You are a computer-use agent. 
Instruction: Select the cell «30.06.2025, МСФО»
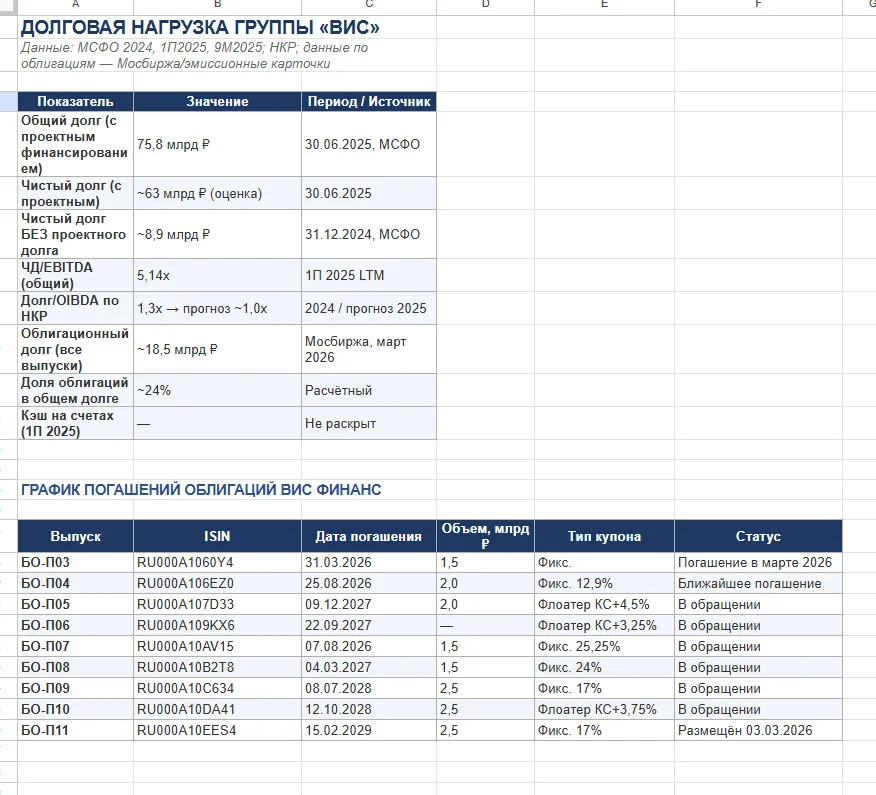click(369, 144)
